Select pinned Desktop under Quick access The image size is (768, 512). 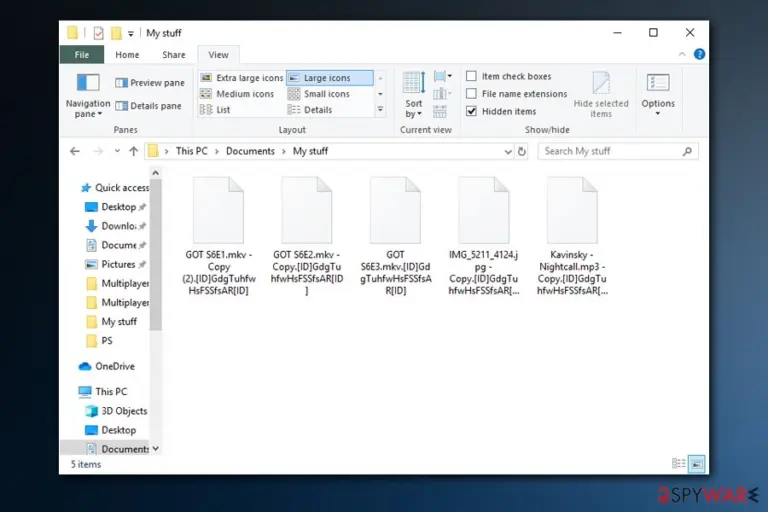coord(115,207)
